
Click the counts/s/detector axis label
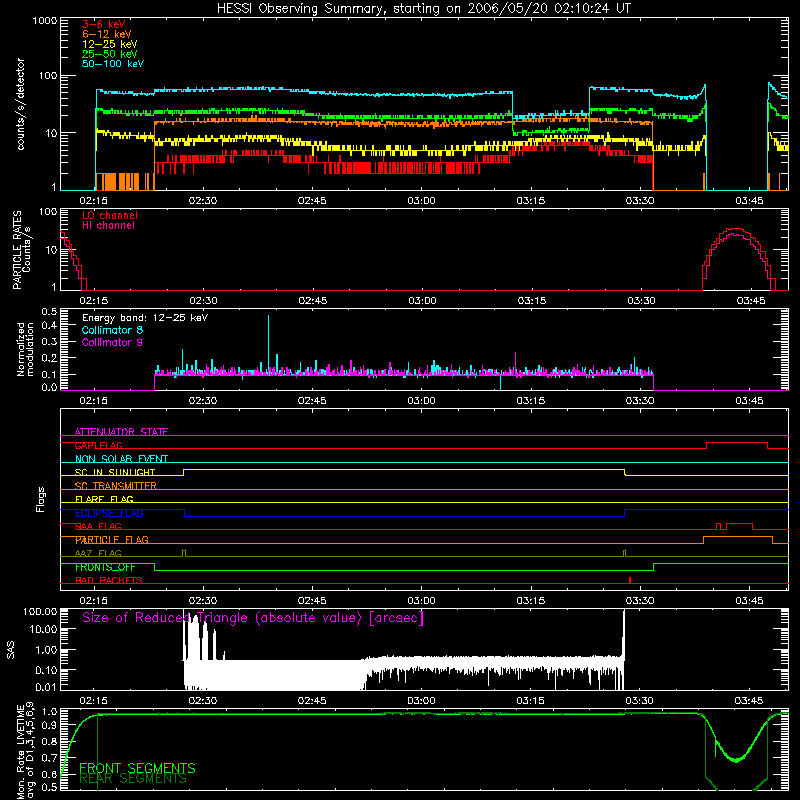[20, 104]
